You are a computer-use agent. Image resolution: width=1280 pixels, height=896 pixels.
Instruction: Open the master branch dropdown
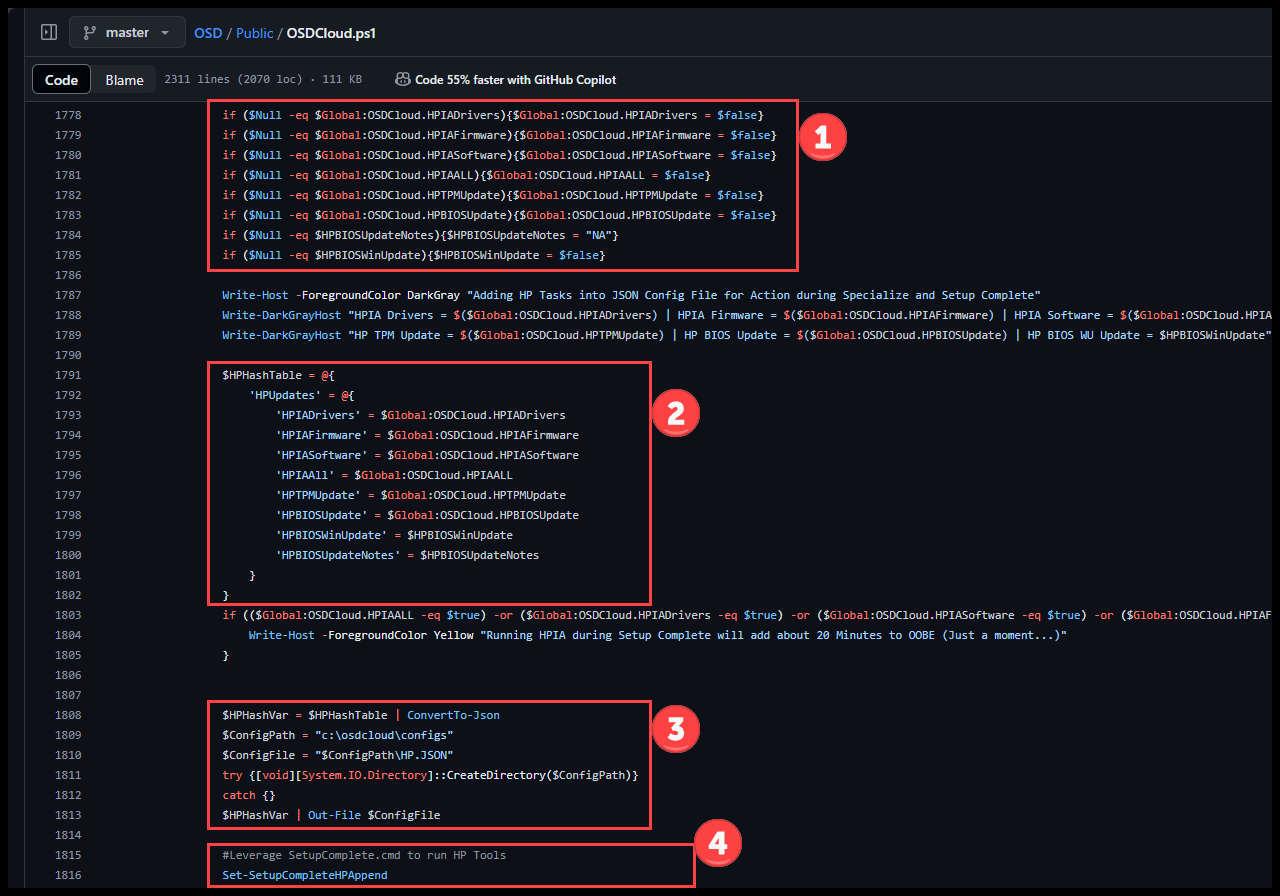coord(127,31)
